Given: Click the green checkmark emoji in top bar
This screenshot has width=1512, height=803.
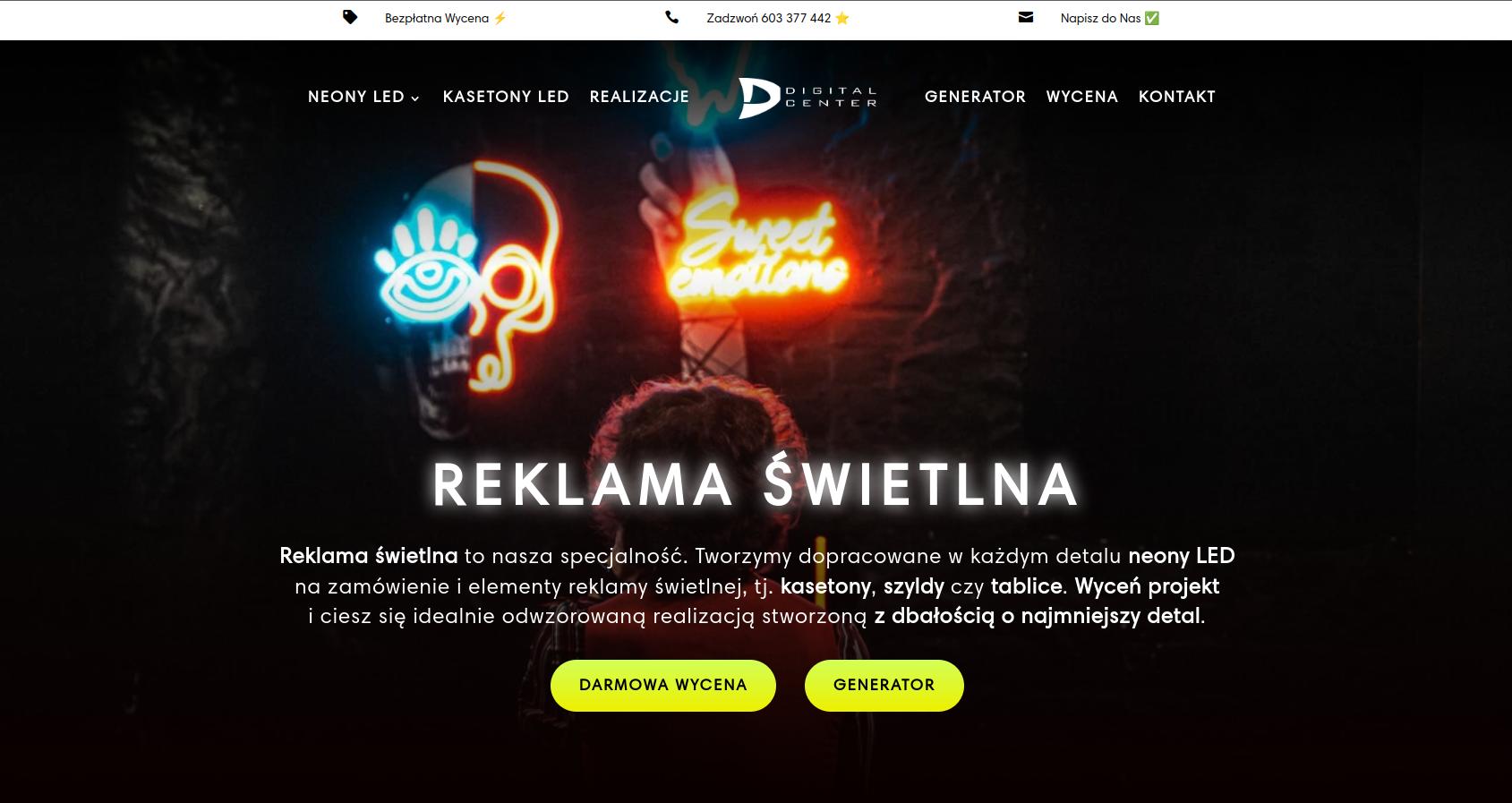Looking at the screenshot, I should pyautogui.click(x=1152, y=18).
